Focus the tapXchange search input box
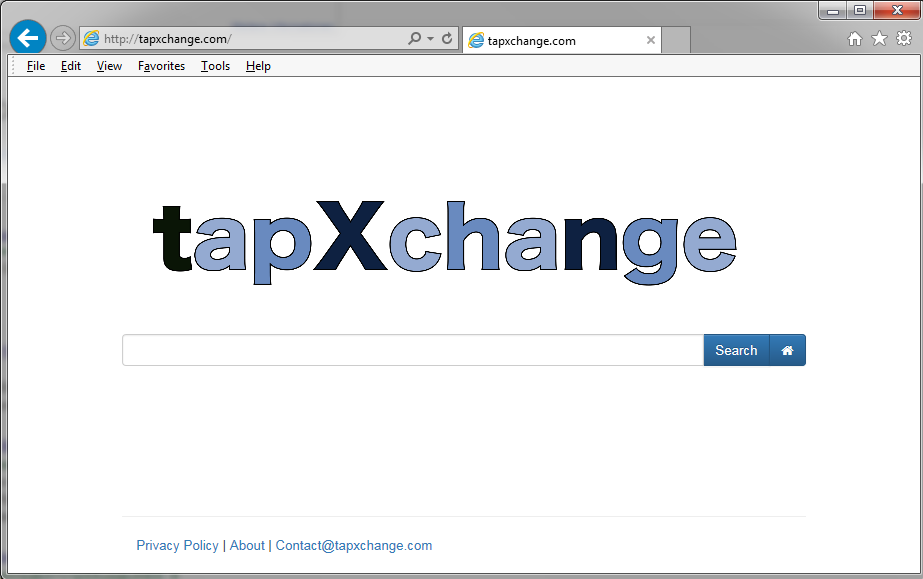Screen dimensions: 923x579 (x=413, y=350)
